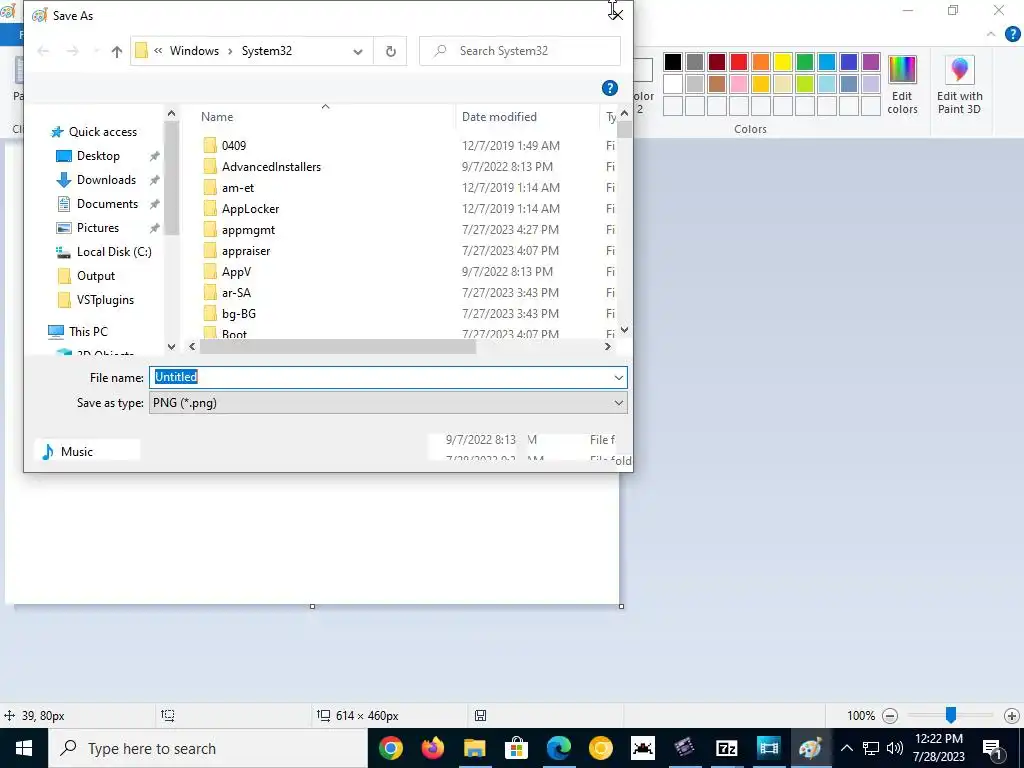1024x768 pixels.
Task: Select Pictures in navigation pane
Action: (98, 228)
